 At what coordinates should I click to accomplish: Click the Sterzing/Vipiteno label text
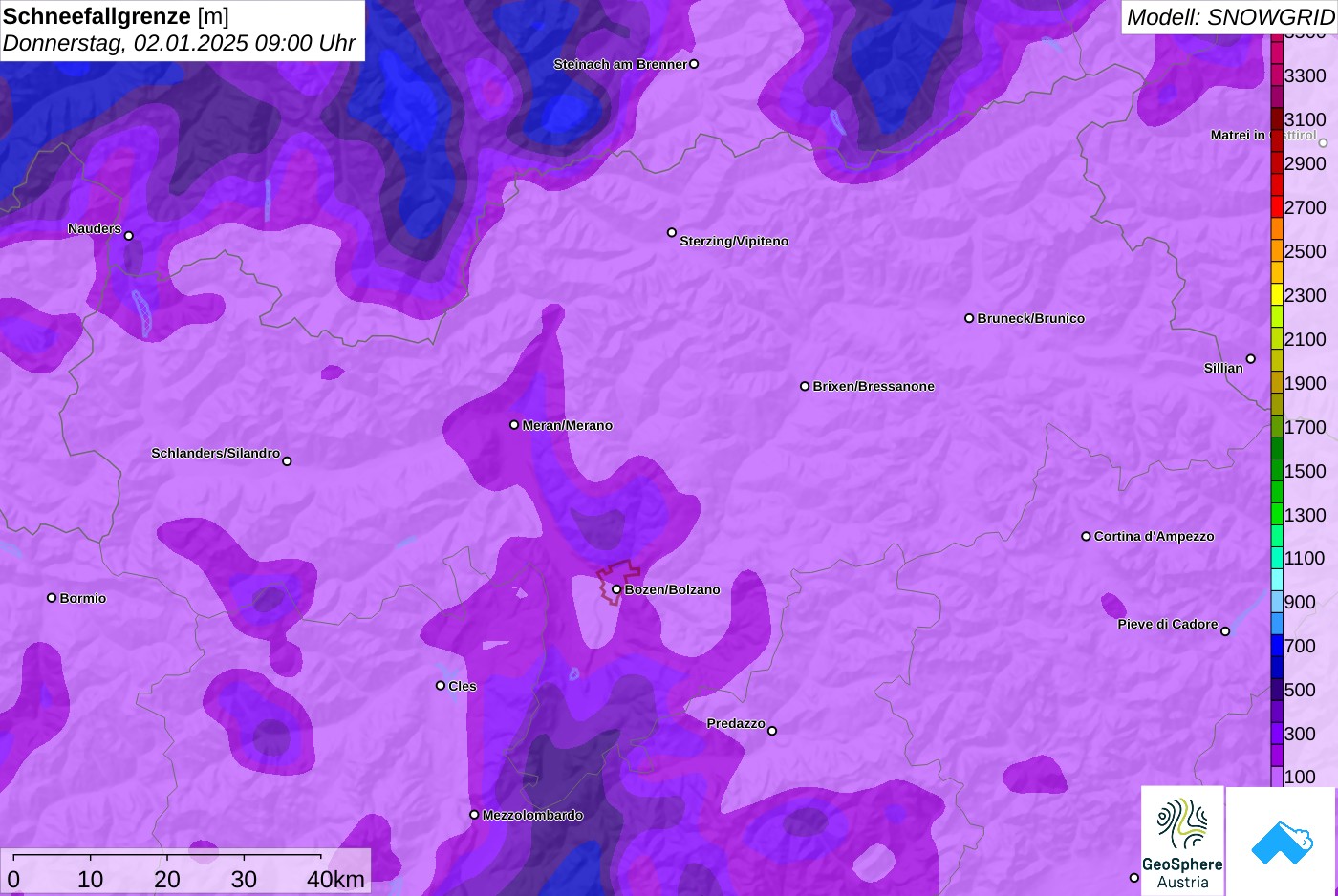734,241
